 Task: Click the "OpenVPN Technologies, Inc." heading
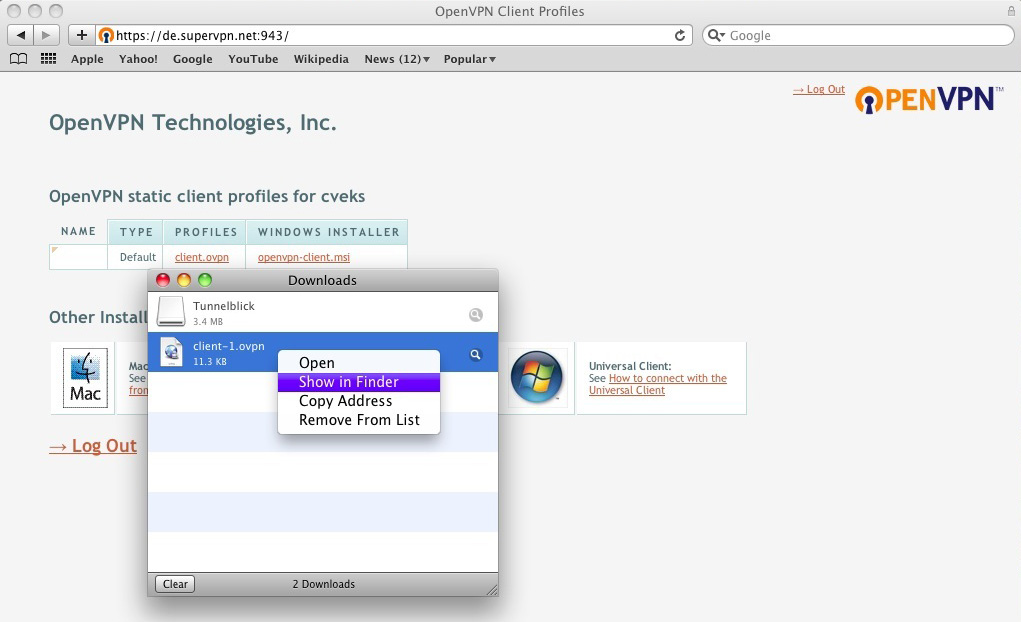[x=193, y=122]
